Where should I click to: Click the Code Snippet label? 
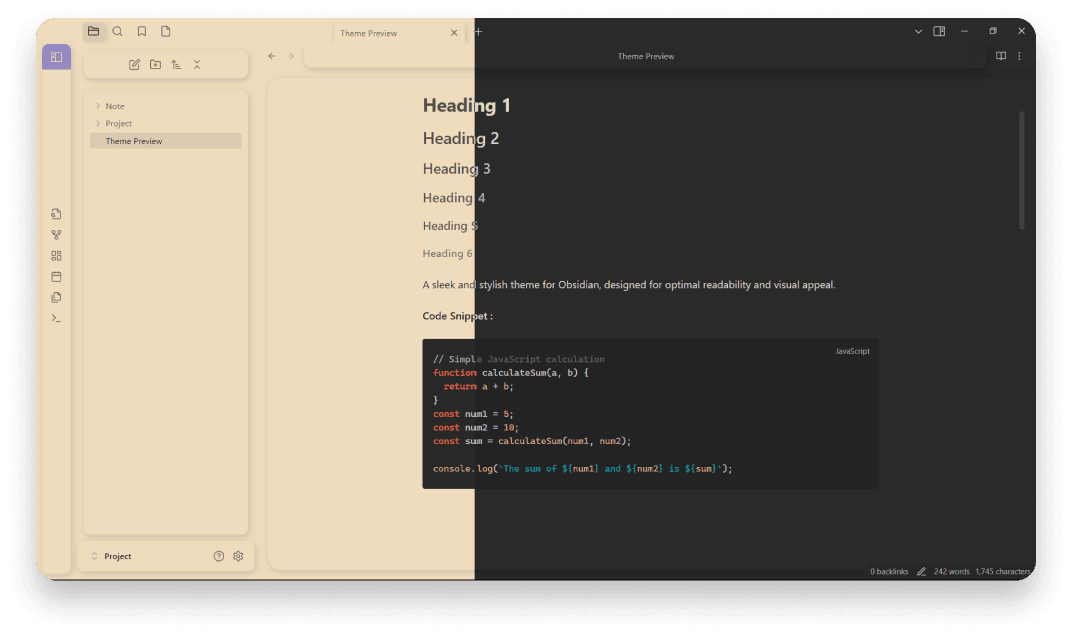click(457, 316)
